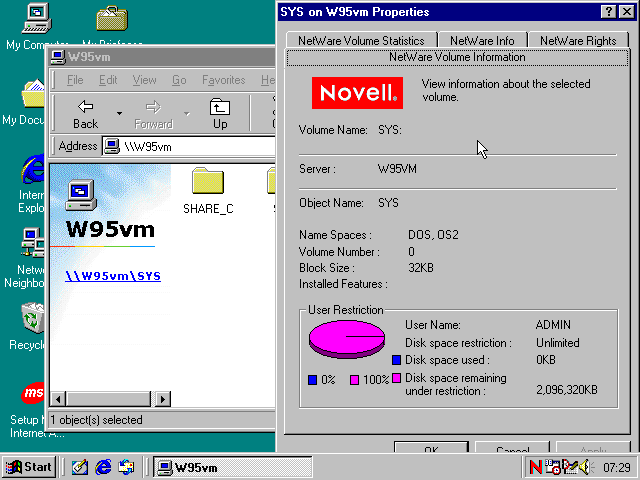Image resolution: width=640 pixels, height=480 pixels.
Task: Switch to the NetWare Info tab
Action: 482,41
